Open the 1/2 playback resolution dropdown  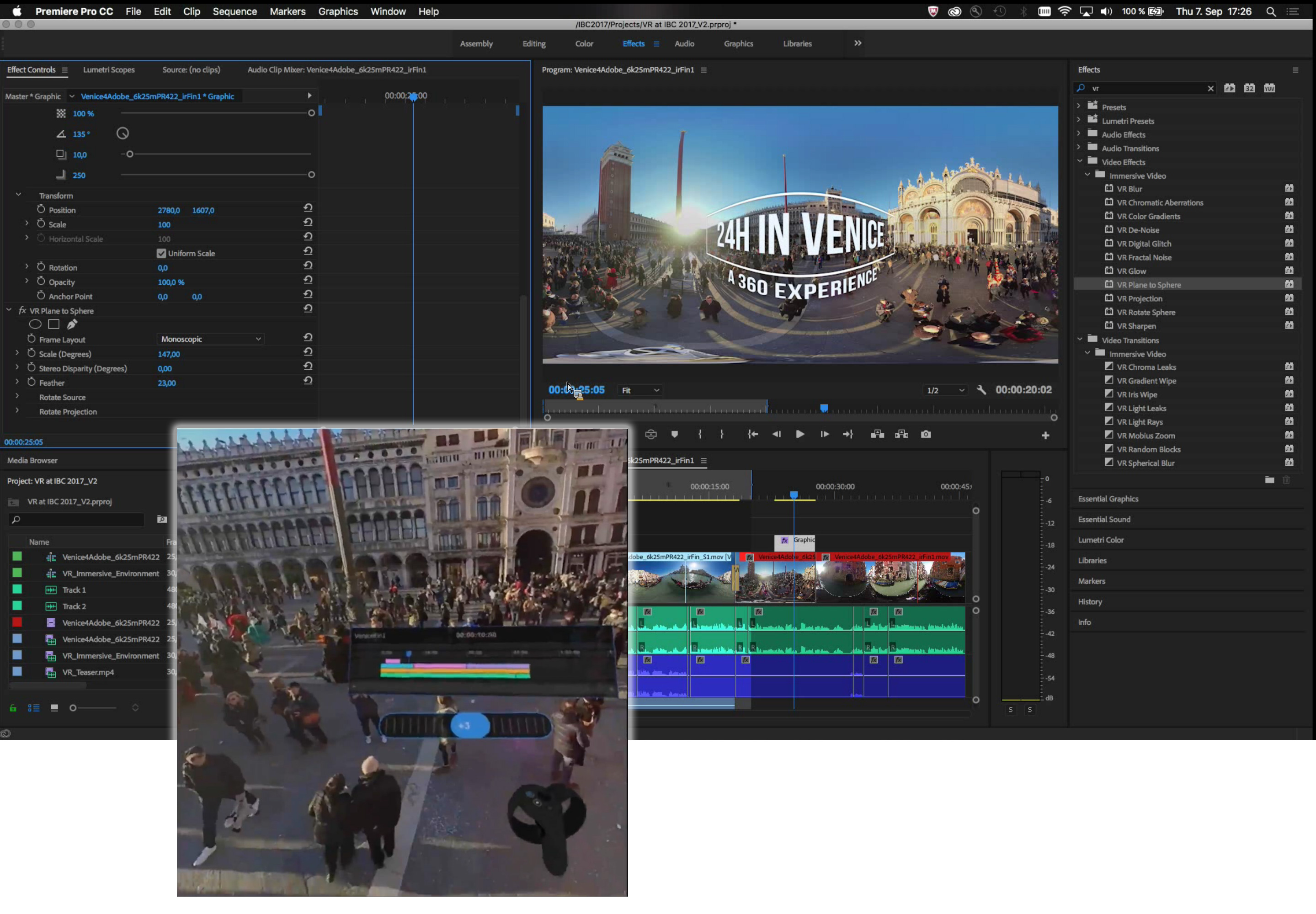pyautogui.click(x=945, y=391)
